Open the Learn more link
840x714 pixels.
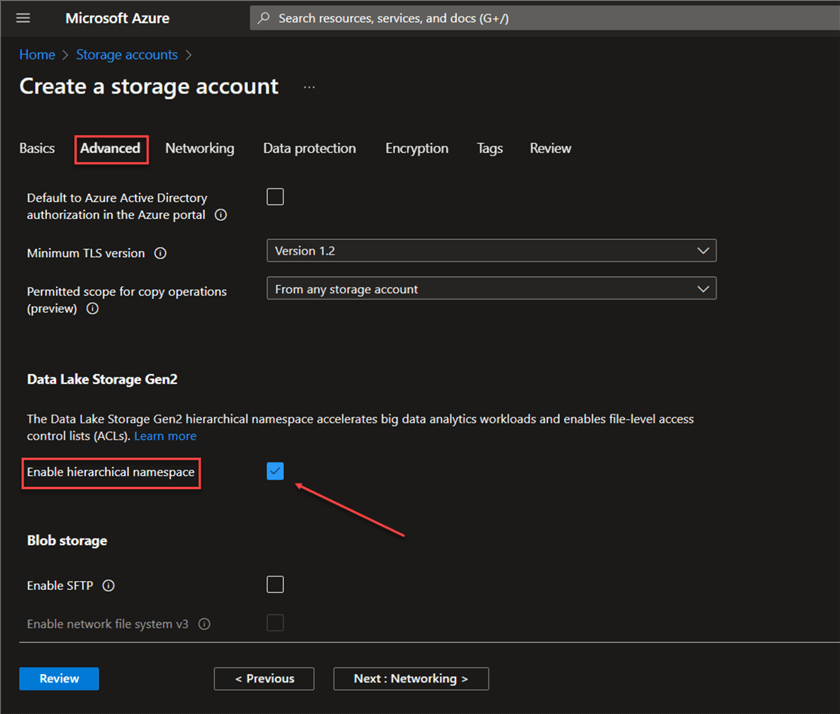pyautogui.click(x=165, y=436)
